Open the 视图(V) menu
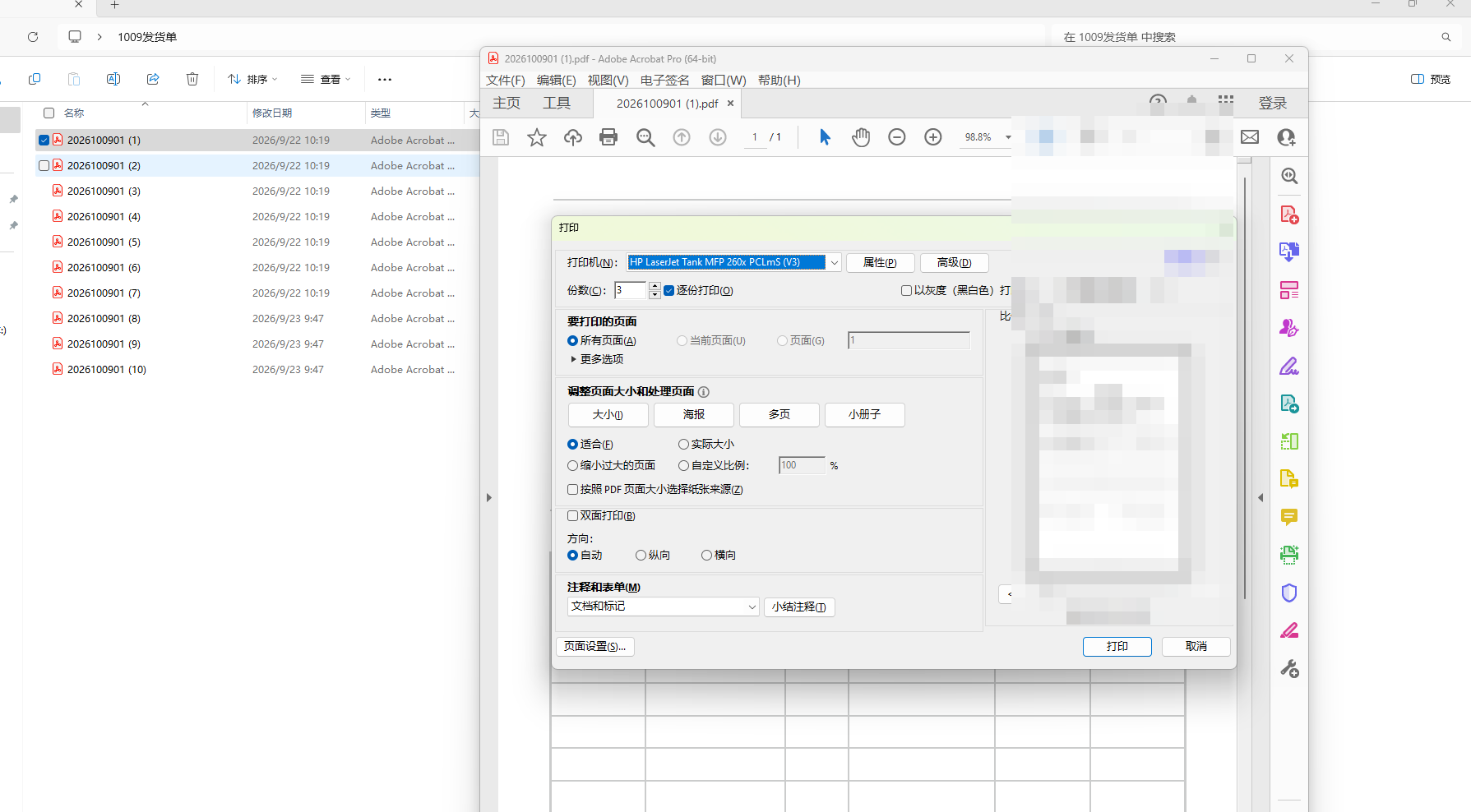Viewport: 1471px width, 812px height. pyautogui.click(x=608, y=80)
